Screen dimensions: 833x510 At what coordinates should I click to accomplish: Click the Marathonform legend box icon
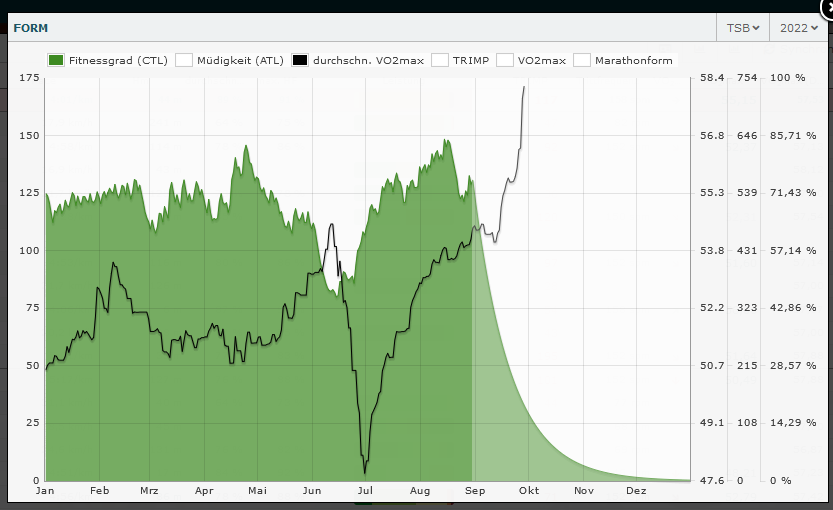coord(582,60)
